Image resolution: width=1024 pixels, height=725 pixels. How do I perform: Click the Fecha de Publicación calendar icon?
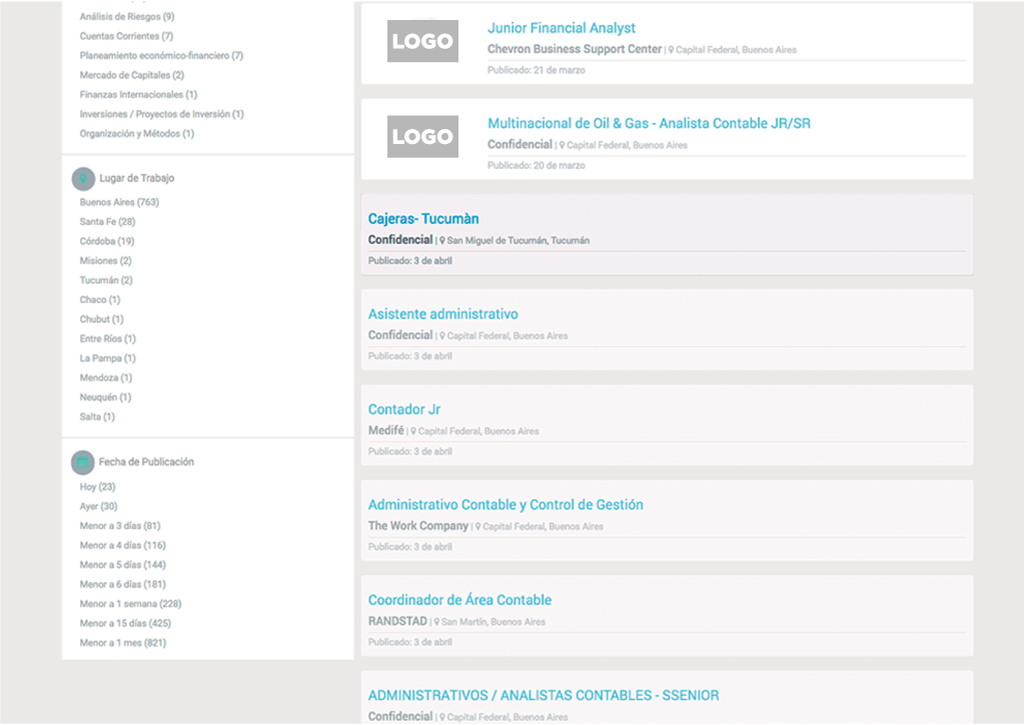(83, 463)
